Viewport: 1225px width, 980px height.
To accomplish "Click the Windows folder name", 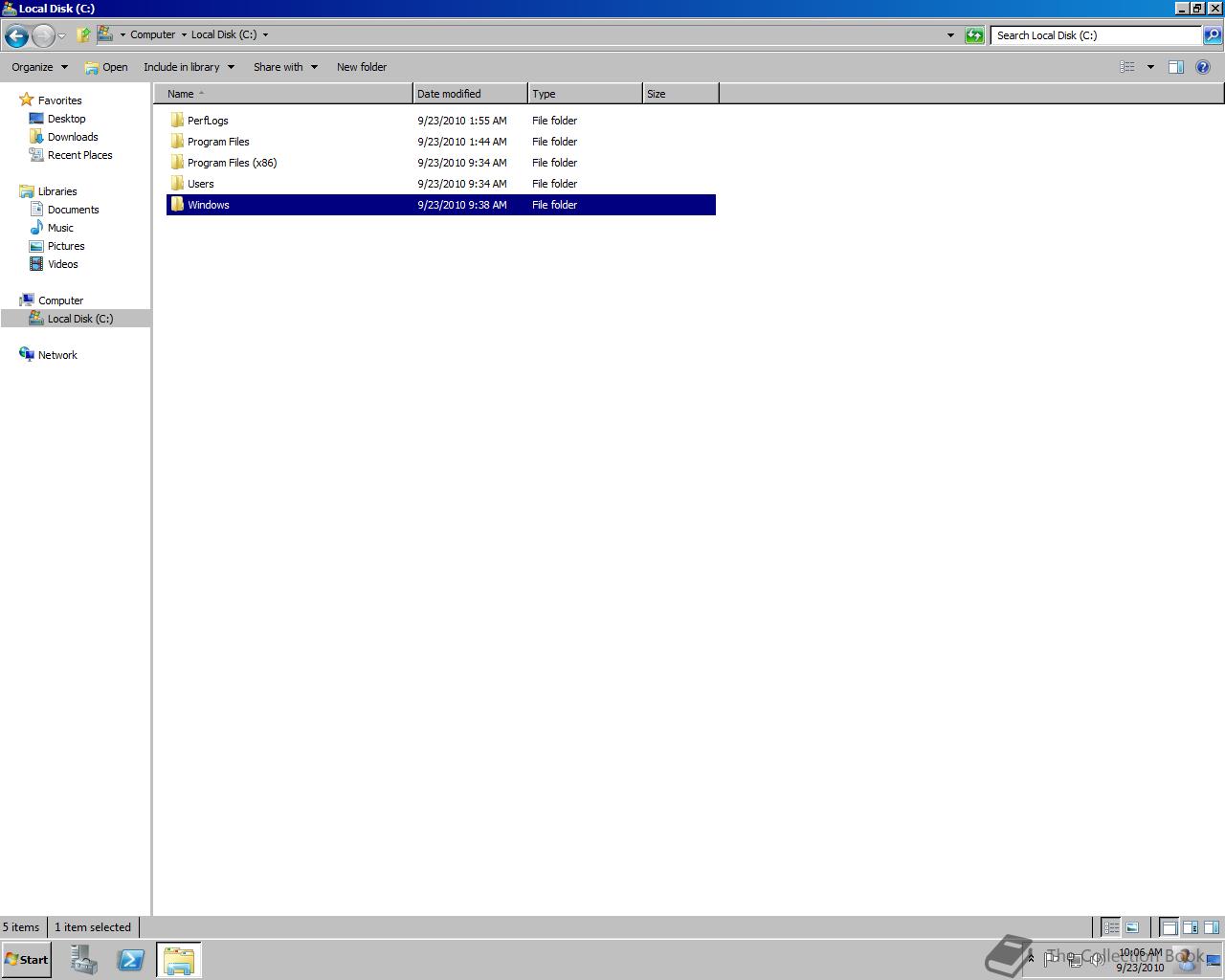I will (x=209, y=205).
